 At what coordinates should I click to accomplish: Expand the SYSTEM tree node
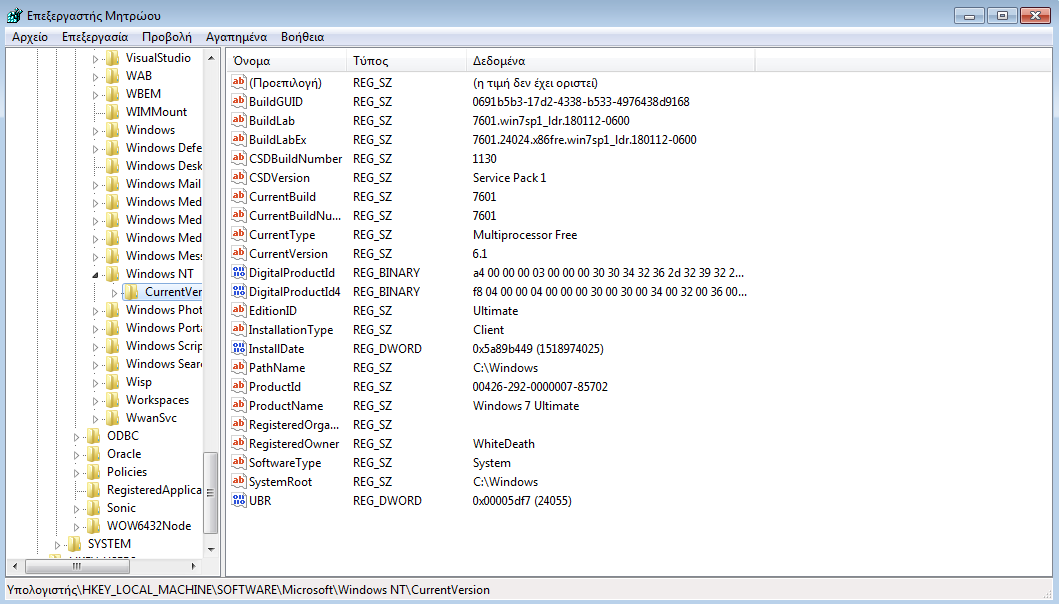click(x=57, y=545)
